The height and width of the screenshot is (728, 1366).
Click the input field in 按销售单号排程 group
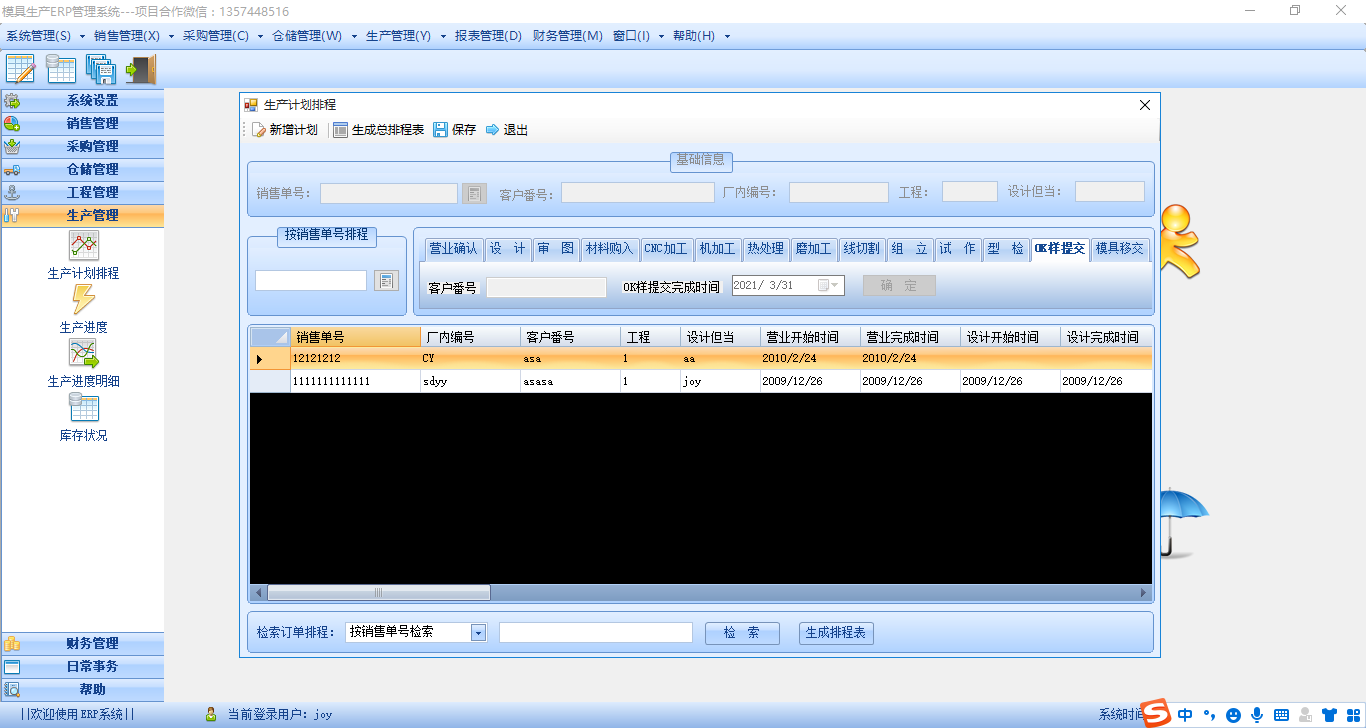[311, 281]
